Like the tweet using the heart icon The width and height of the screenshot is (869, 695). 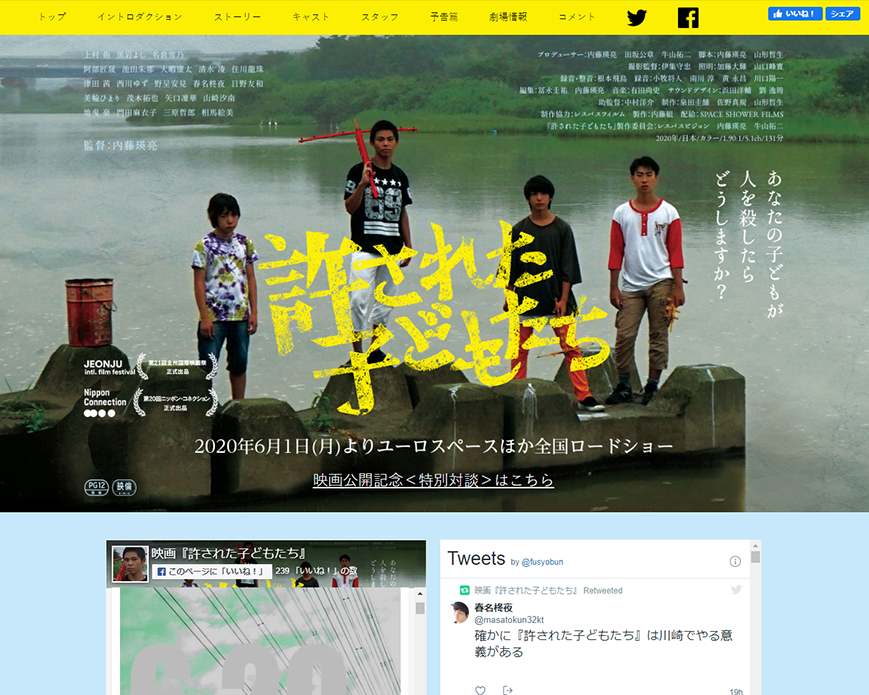(480, 690)
